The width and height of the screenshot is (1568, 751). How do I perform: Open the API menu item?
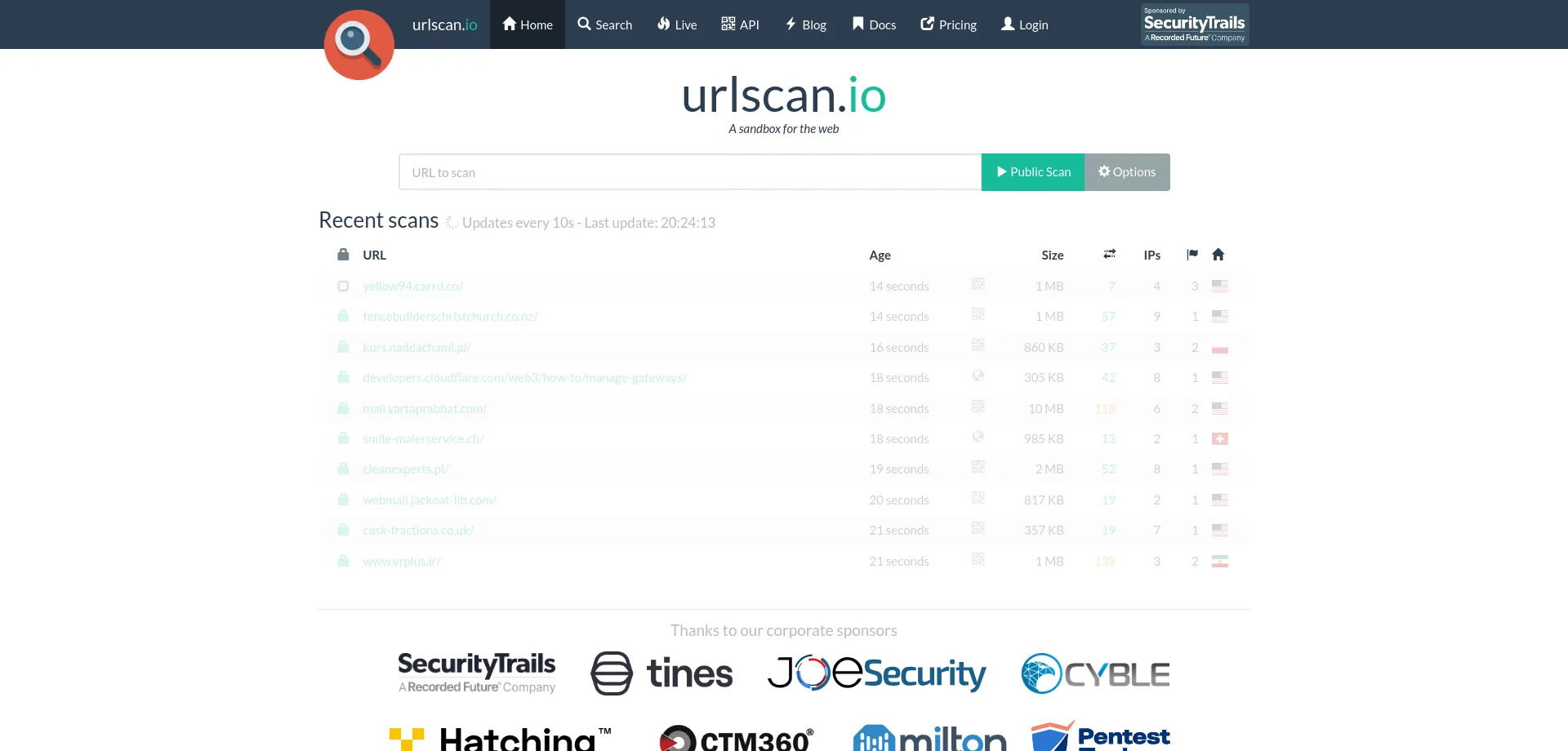[x=740, y=24]
